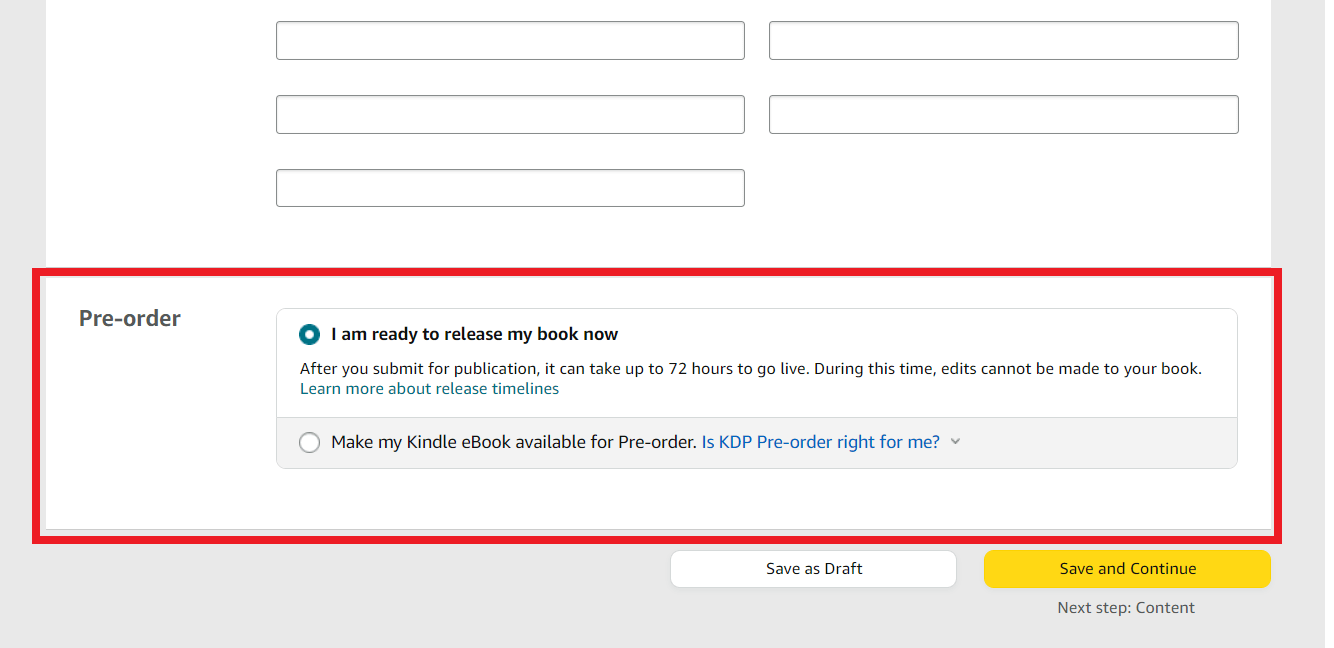Click the 'Next step: Content' label
The width and height of the screenshot is (1334, 648).
coord(1126,607)
